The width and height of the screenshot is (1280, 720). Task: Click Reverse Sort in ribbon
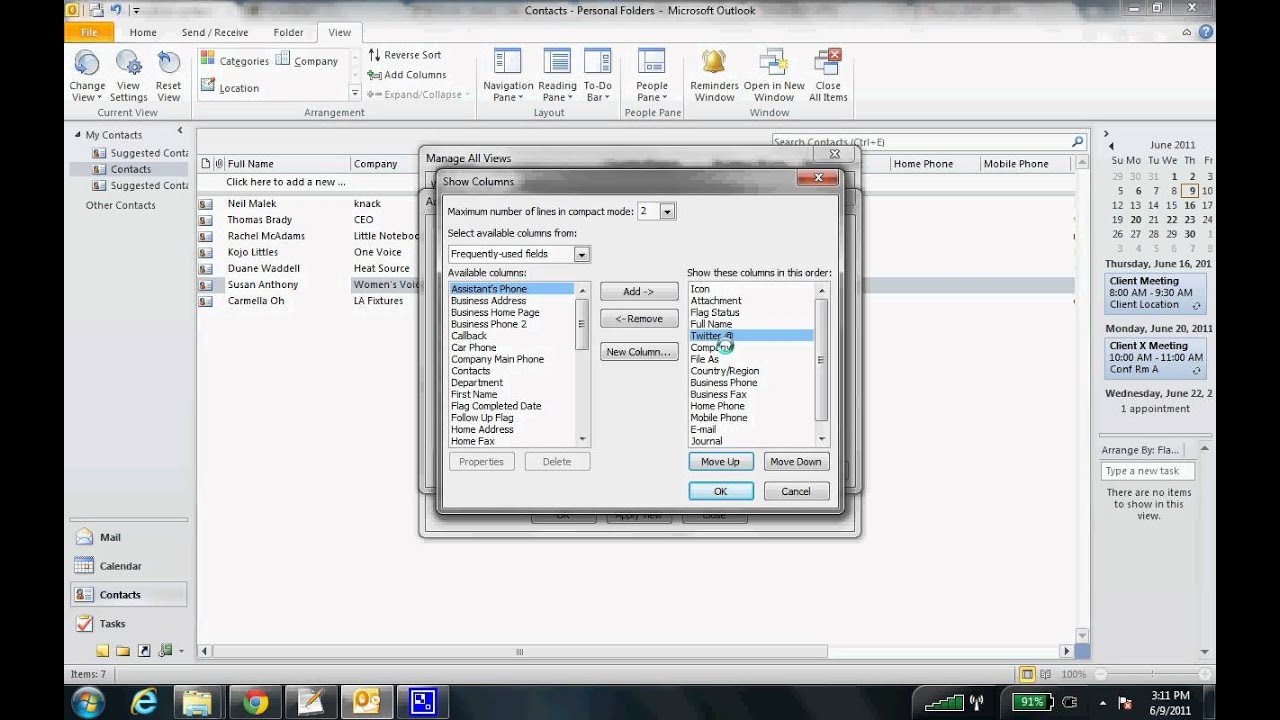click(404, 55)
